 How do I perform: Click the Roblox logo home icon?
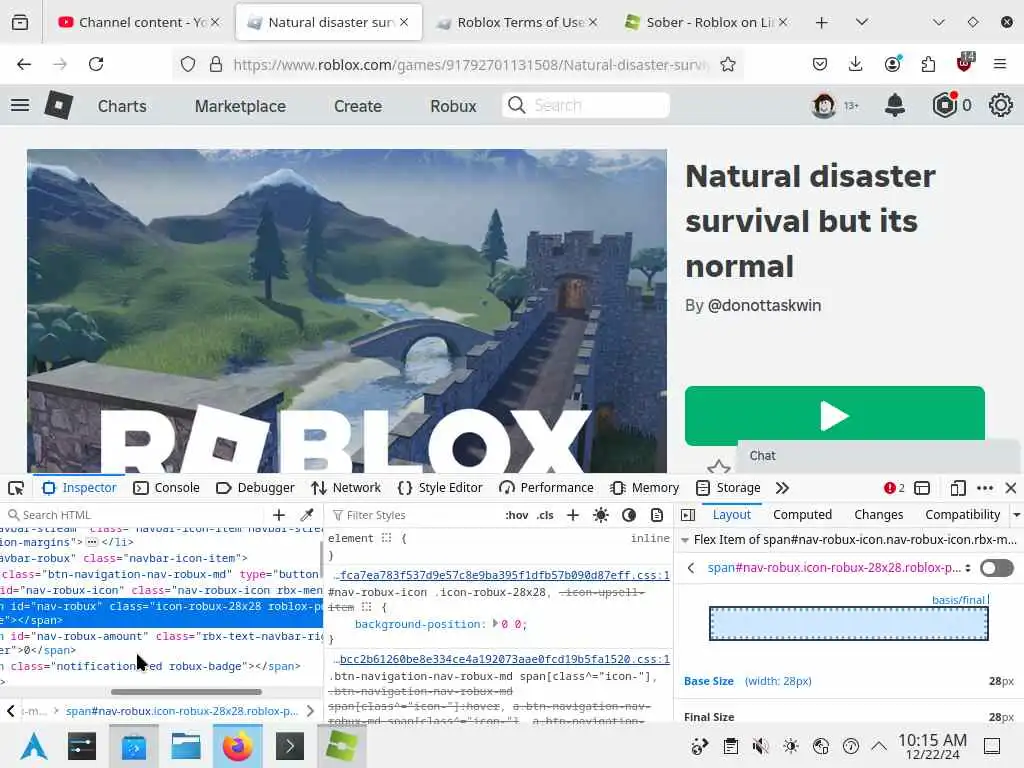coord(58,105)
